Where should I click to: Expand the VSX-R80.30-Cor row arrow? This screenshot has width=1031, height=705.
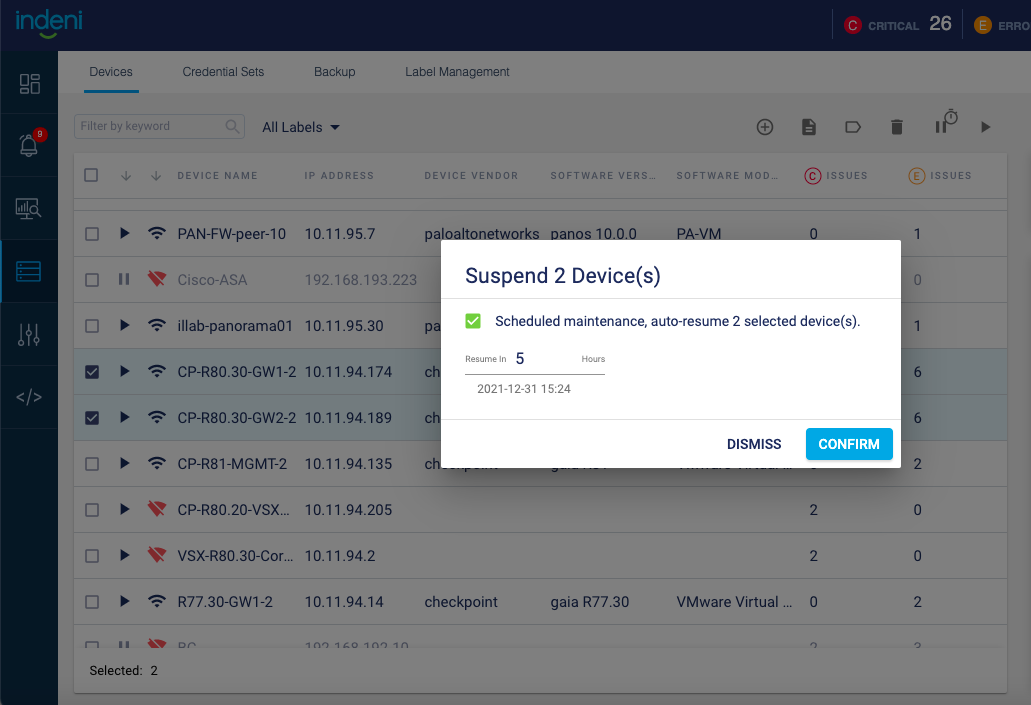pyautogui.click(x=124, y=554)
